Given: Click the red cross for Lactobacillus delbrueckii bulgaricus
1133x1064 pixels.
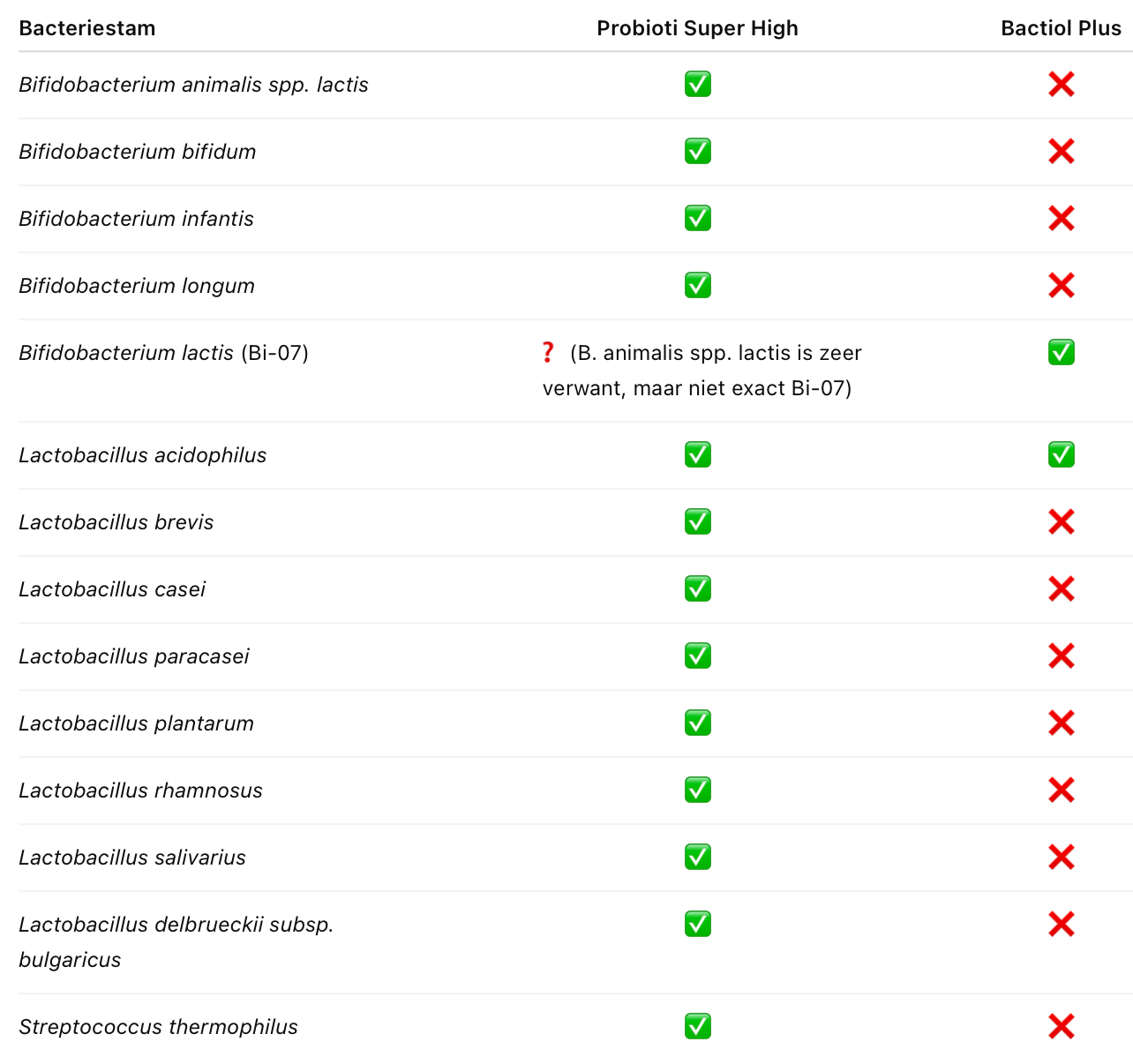Looking at the screenshot, I should click(1061, 924).
